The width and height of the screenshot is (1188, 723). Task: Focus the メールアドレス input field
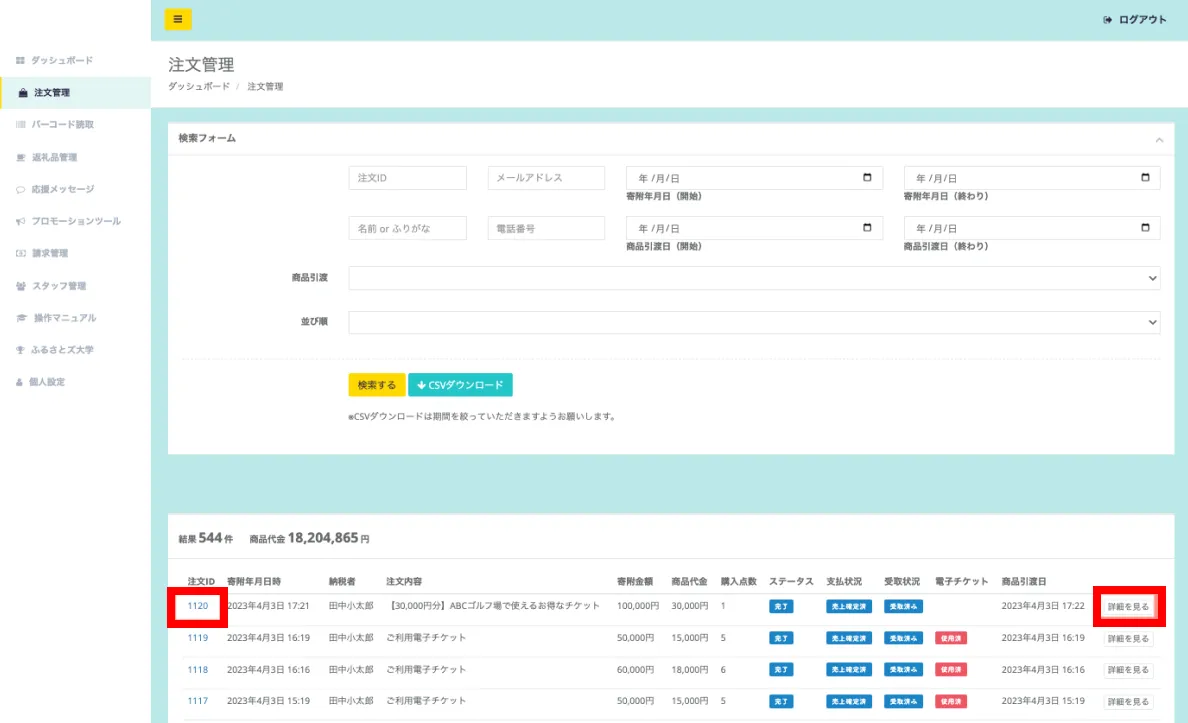546,178
